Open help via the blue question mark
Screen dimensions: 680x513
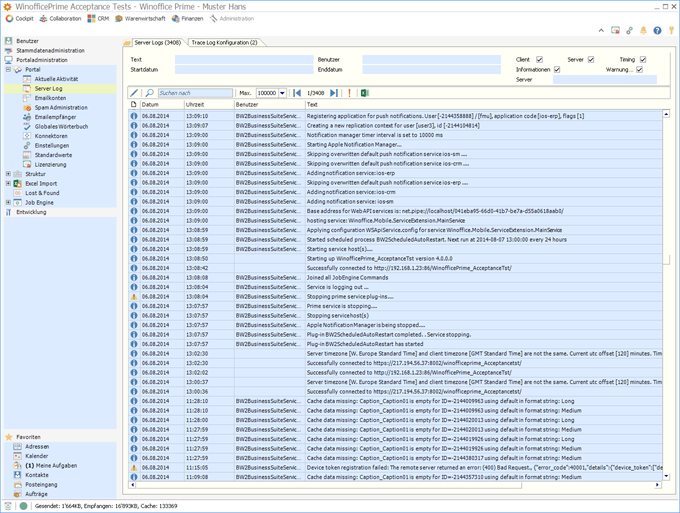[657, 30]
